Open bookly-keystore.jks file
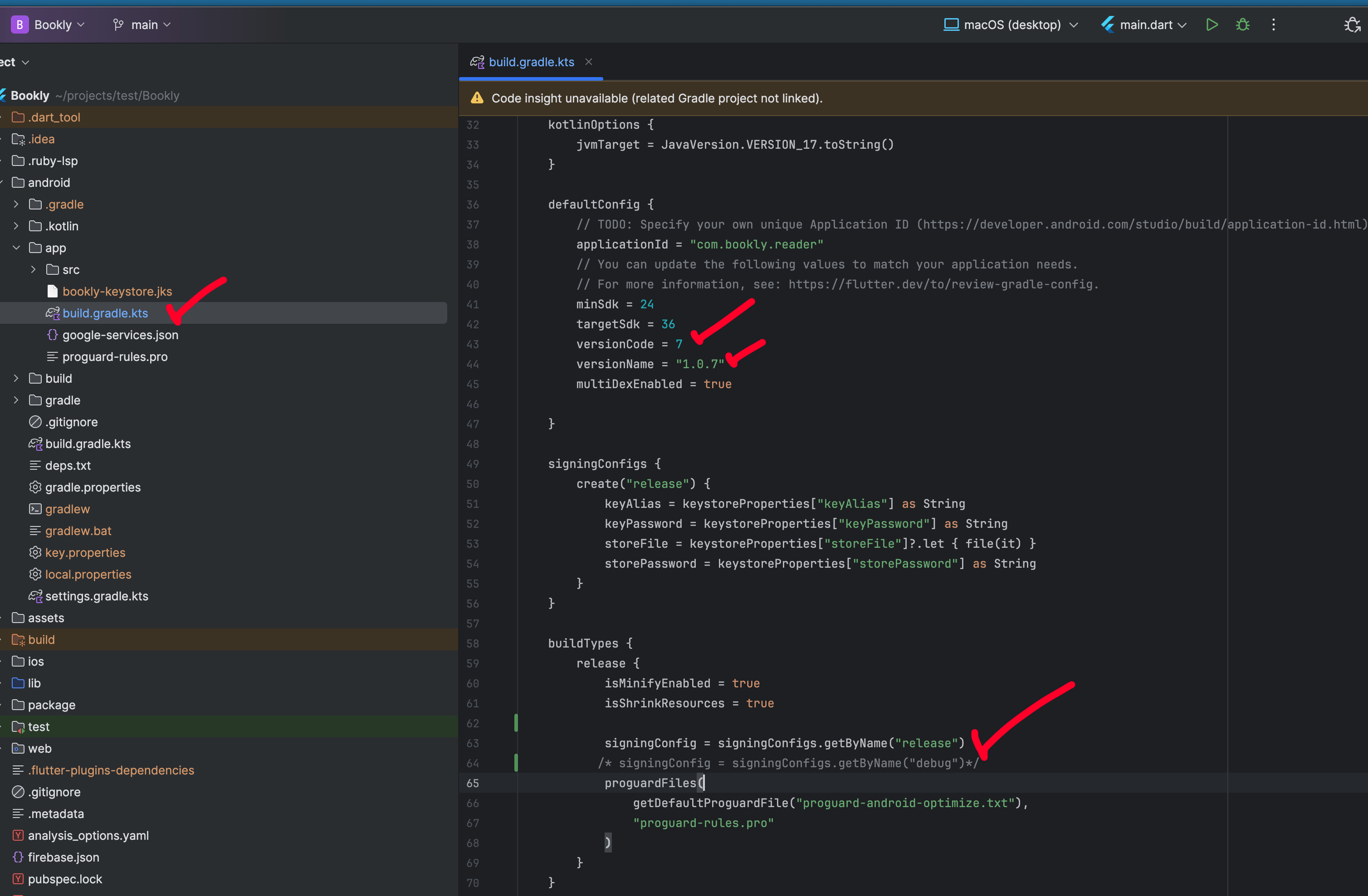Image resolution: width=1368 pixels, height=896 pixels. point(117,292)
